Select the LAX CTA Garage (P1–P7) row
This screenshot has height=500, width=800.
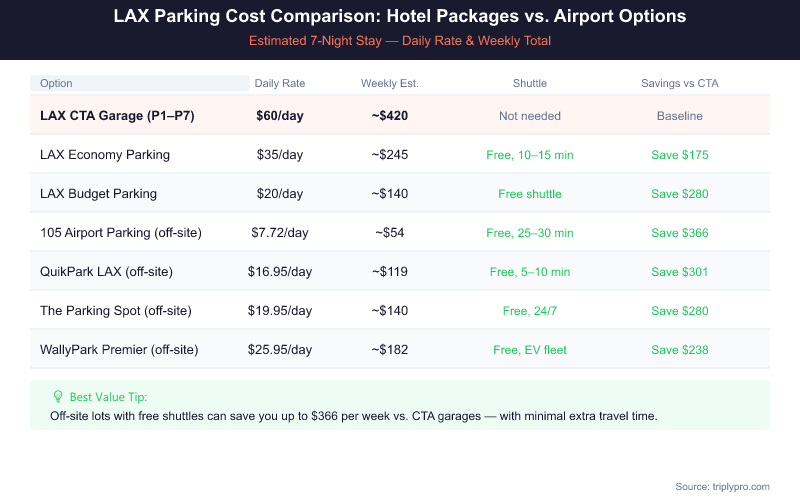pos(117,116)
